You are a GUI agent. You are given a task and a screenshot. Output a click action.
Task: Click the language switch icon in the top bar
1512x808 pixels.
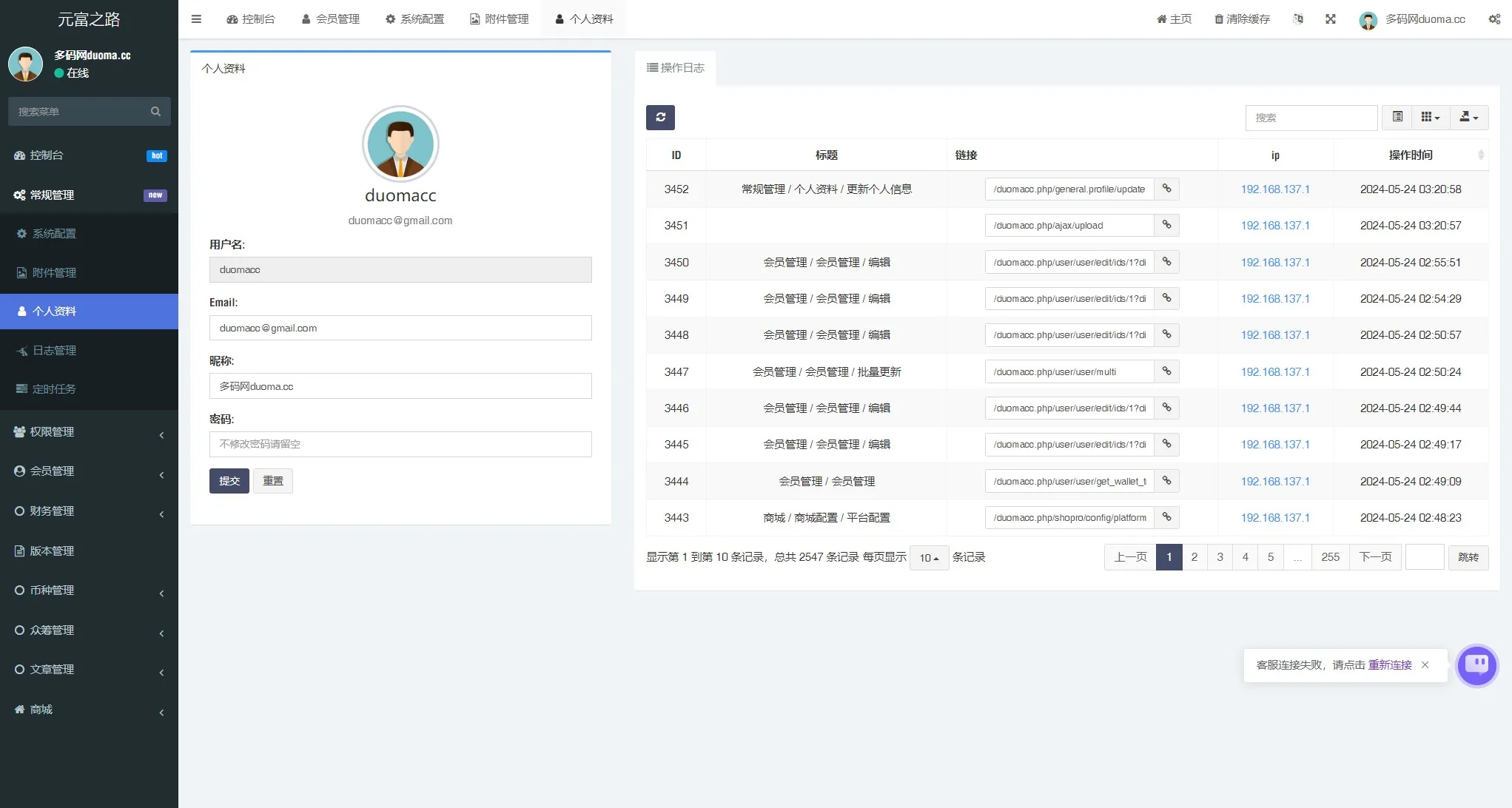pyautogui.click(x=1297, y=19)
